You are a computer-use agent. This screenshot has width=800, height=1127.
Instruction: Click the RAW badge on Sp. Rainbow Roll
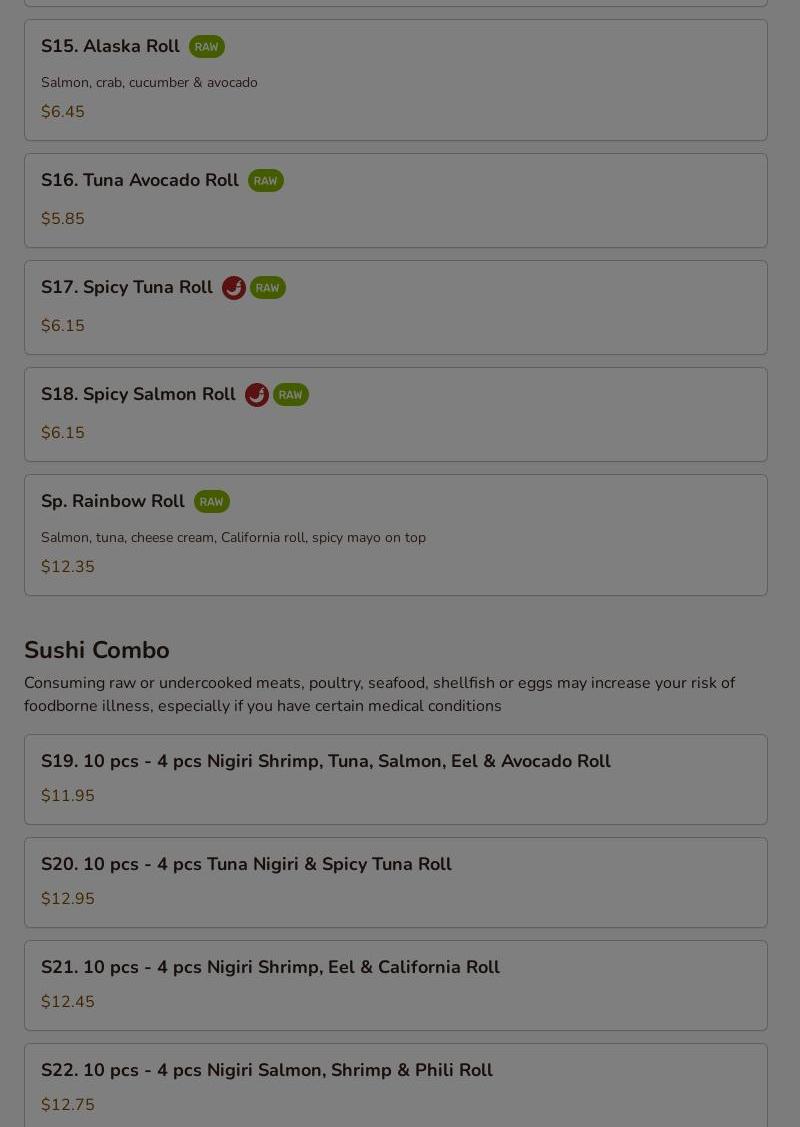pos(211,502)
